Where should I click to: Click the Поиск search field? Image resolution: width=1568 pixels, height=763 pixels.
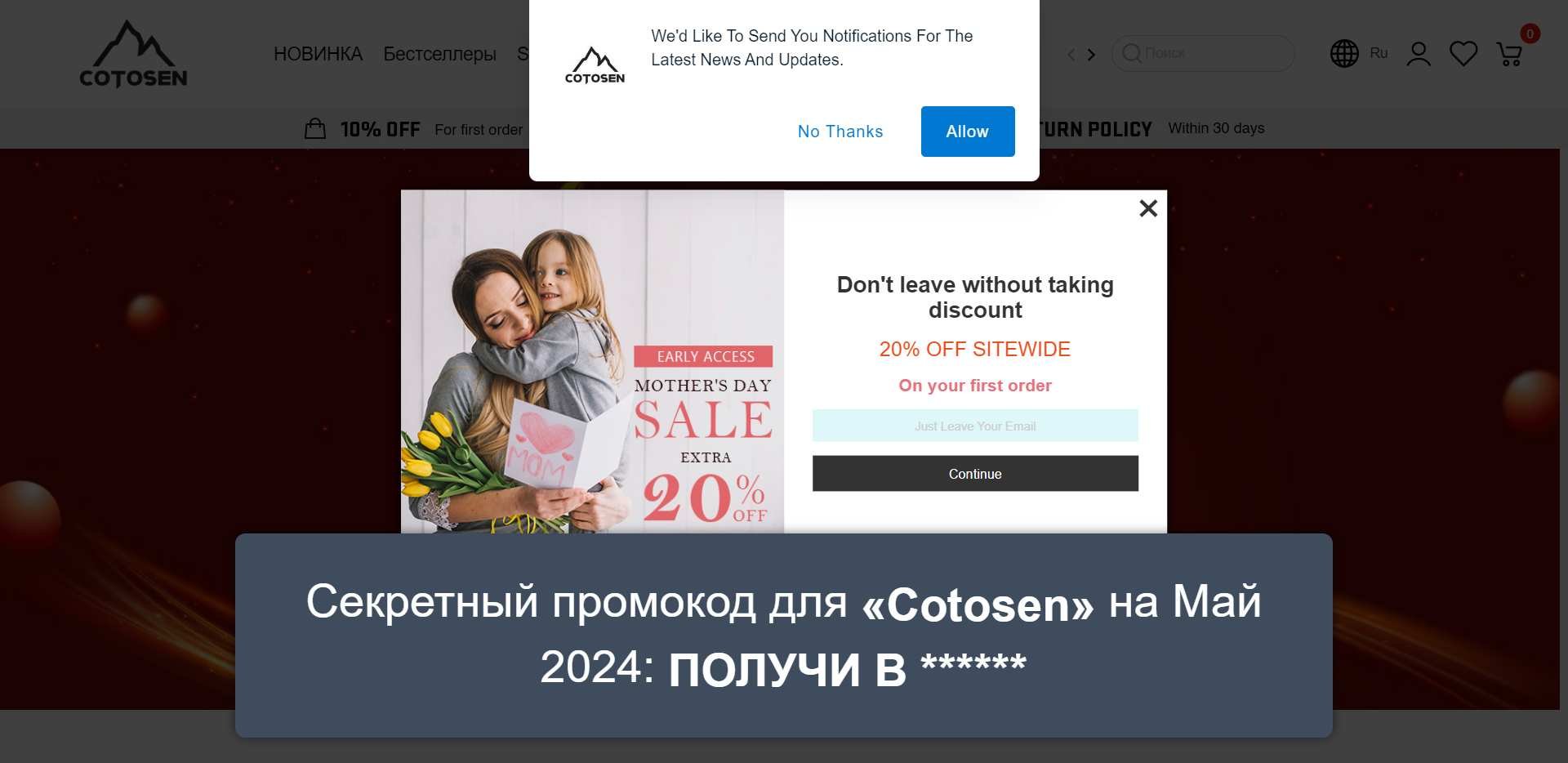click(x=1203, y=53)
